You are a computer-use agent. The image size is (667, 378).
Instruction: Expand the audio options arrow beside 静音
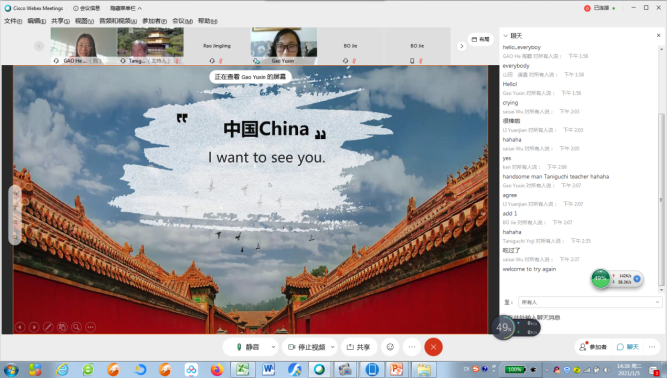(x=273, y=347)
